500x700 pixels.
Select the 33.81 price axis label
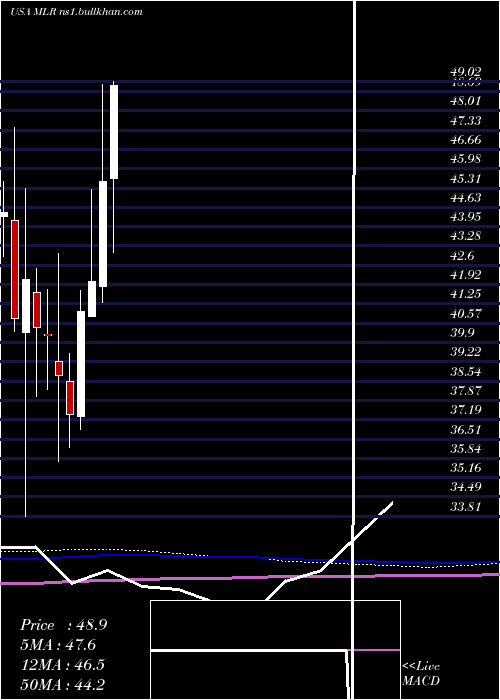click(465, 507)
